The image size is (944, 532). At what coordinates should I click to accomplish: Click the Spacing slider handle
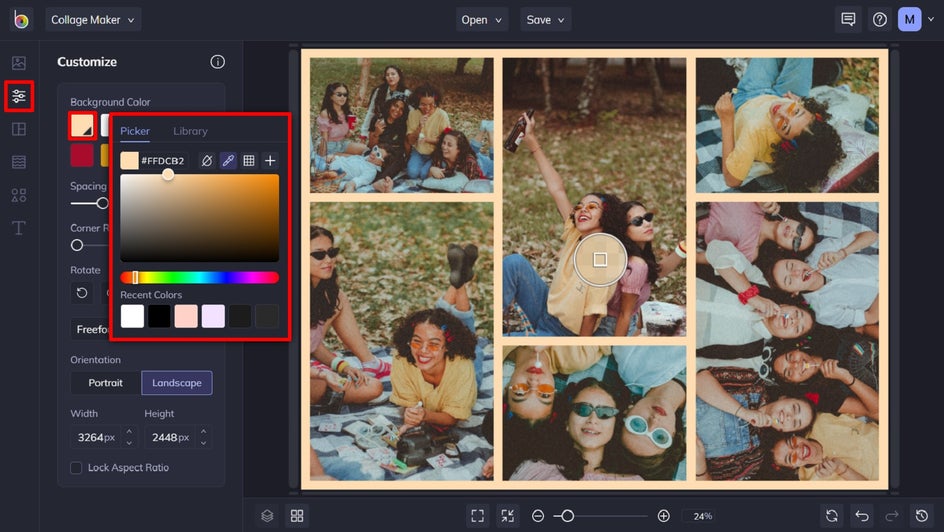pos(103,203)
